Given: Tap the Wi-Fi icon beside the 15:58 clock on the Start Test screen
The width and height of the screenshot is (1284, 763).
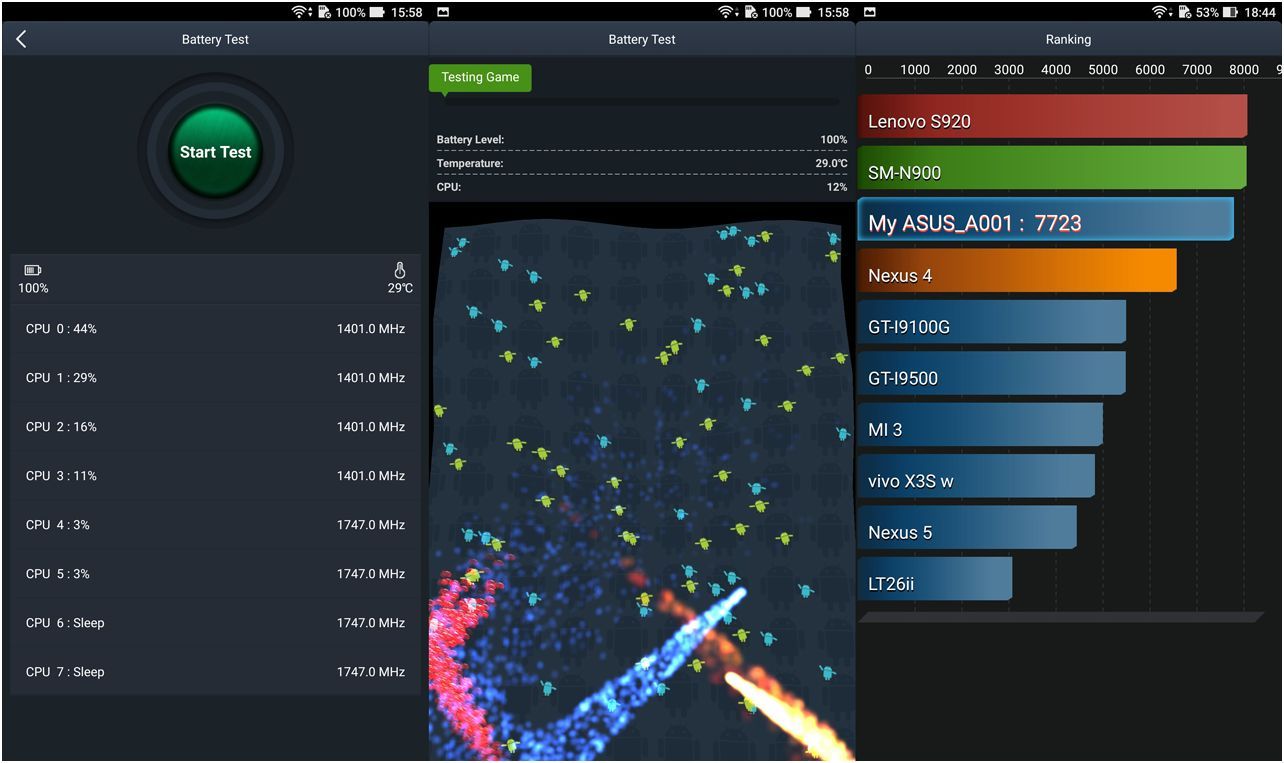Looking at the screenshot, I should 299,12.
